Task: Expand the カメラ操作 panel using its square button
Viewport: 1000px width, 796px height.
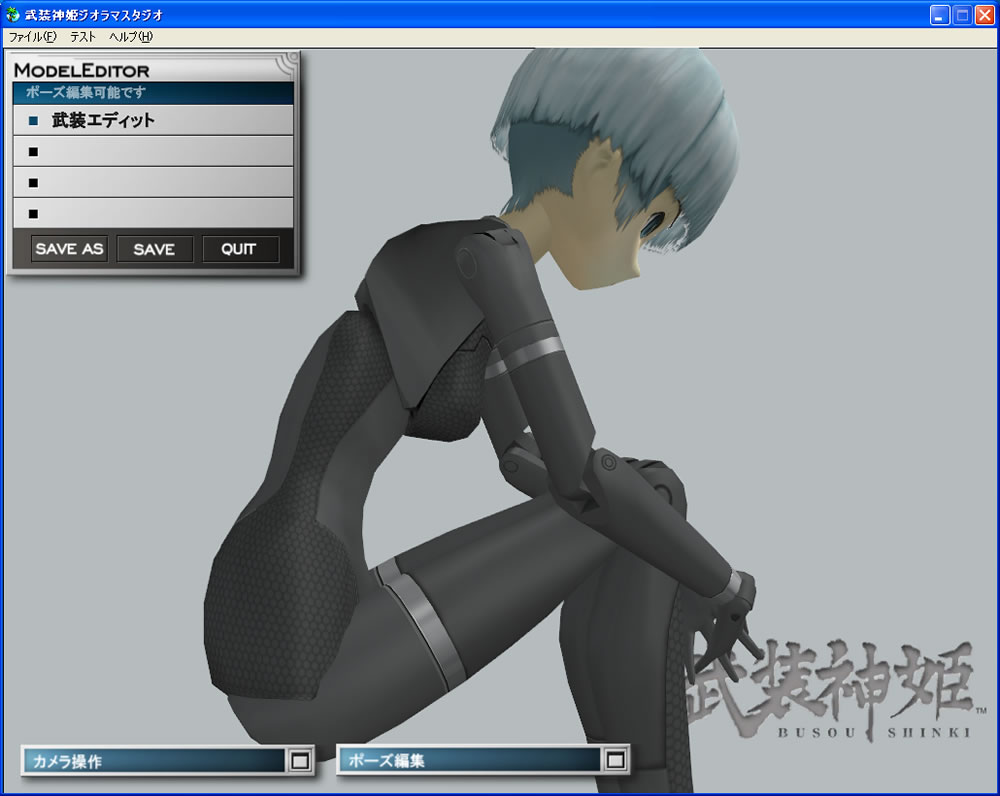Action: [299, 761]
